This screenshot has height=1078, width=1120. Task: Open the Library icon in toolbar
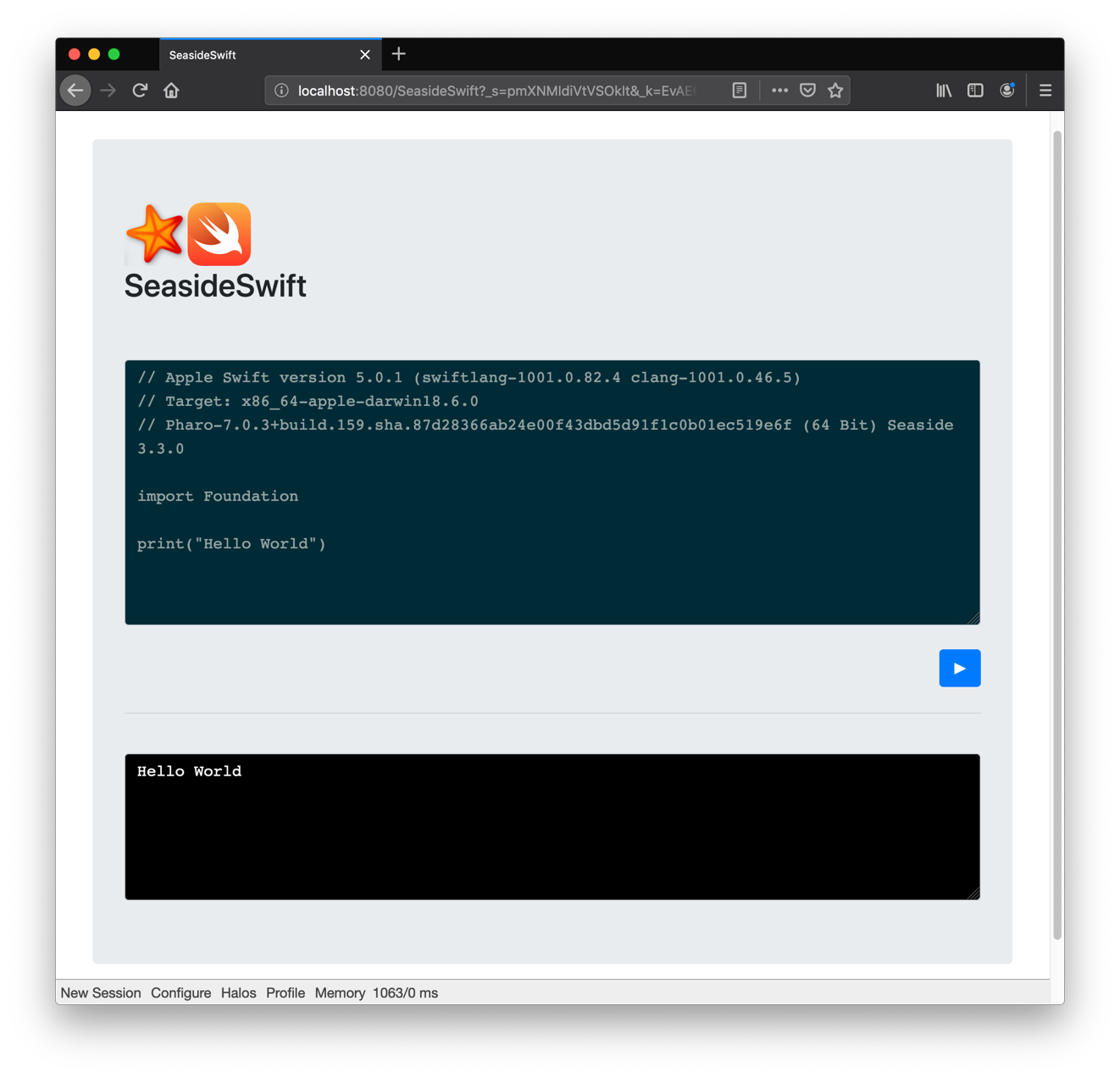click(943, 91)
